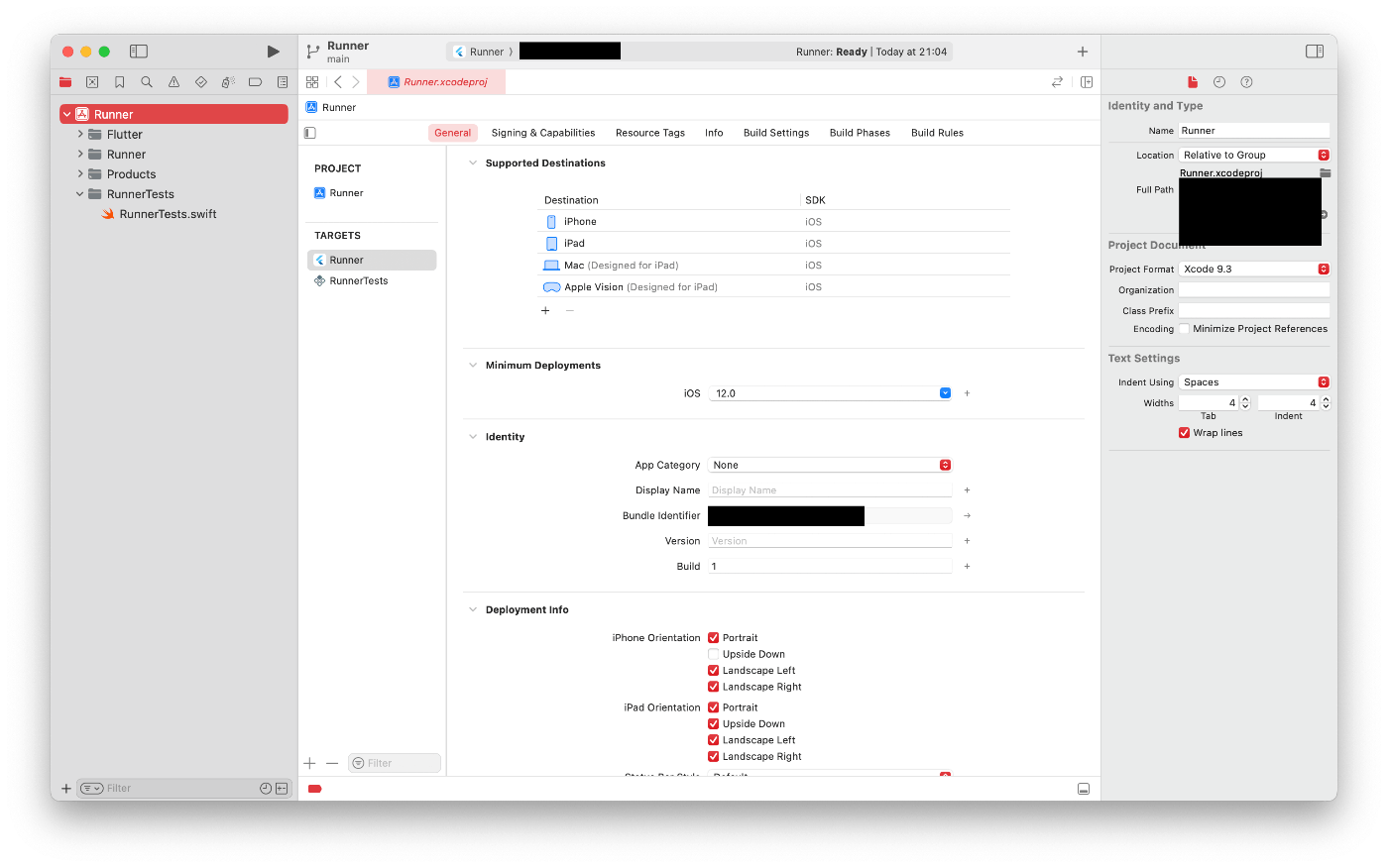Add a new editor tab with plus
The width and height of the screenshot is (1388, 868).
tap(1083, 52)
